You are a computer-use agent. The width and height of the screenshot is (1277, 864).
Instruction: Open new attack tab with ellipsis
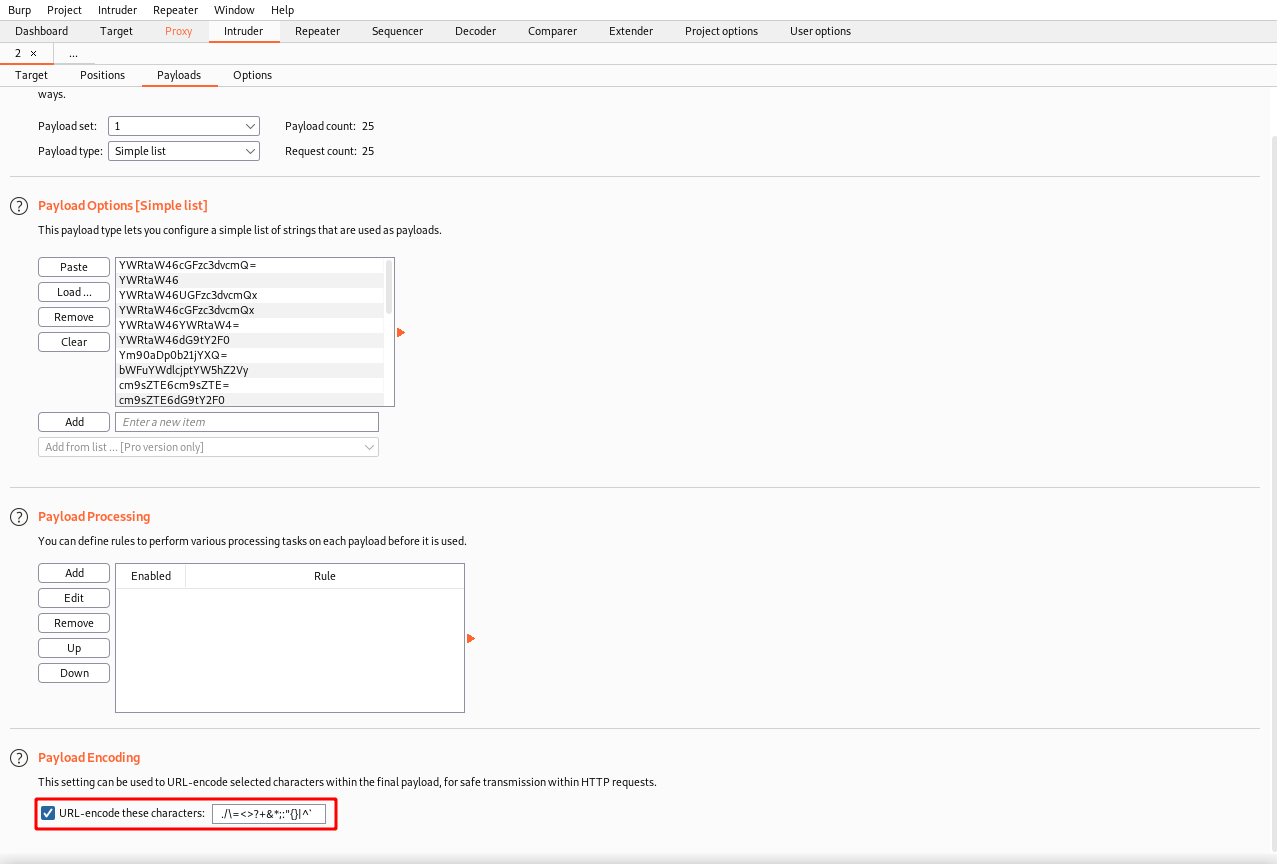click(x=73, y=53)
